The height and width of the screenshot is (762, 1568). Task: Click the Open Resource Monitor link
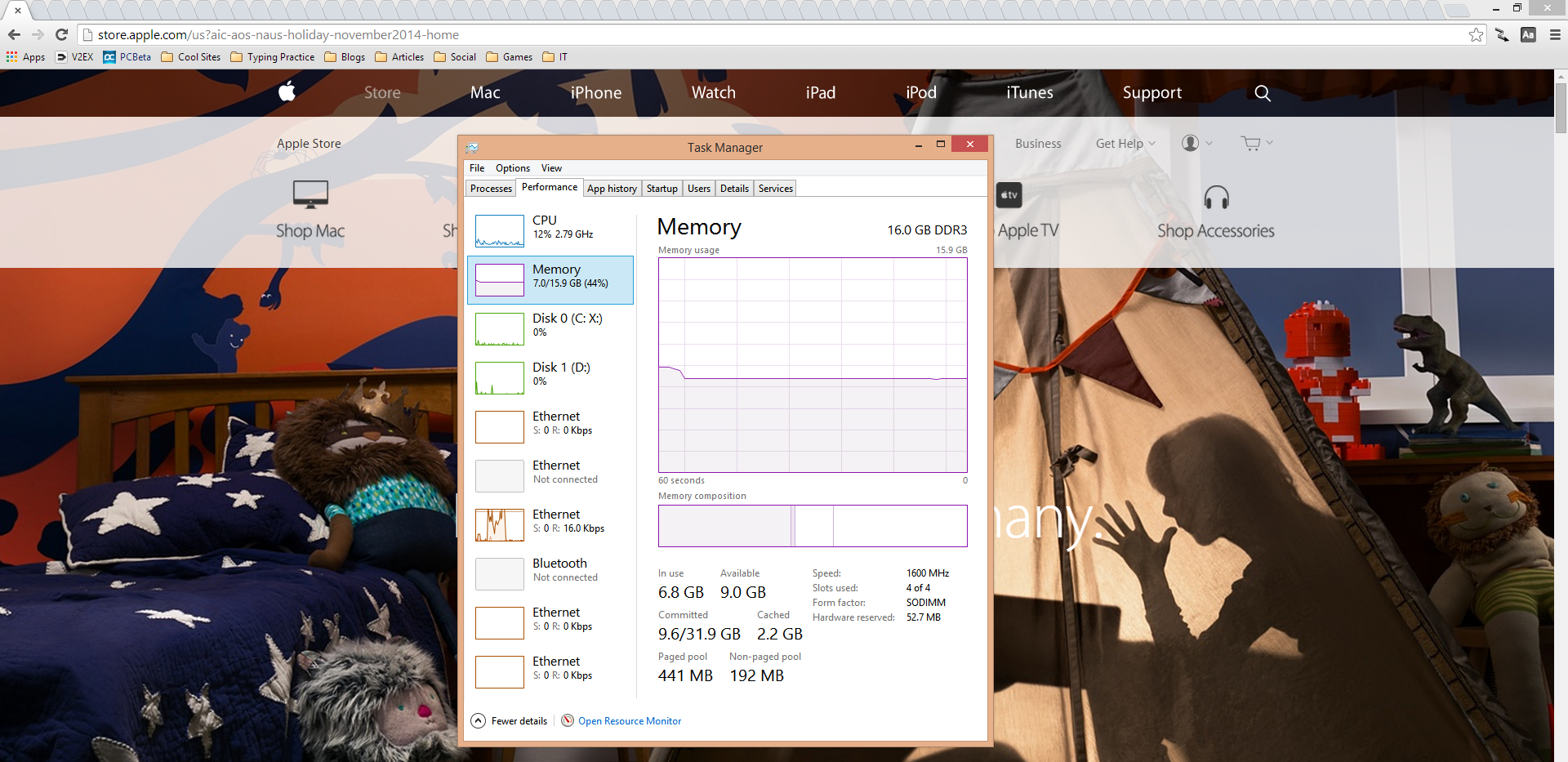point(629,721)
